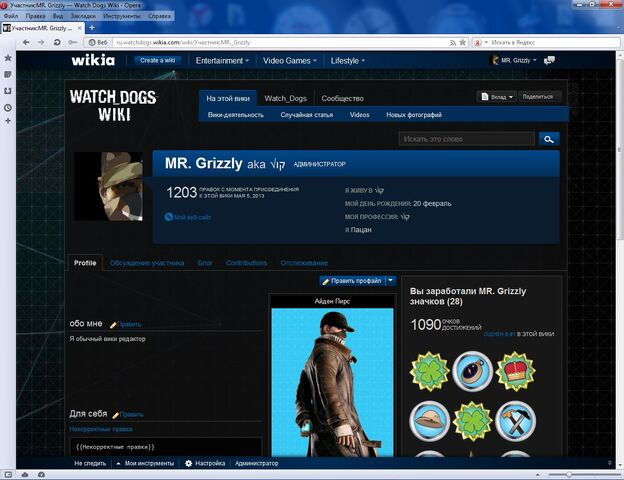Select the Сообщество navigation tab
The width and height of the screenshot is (624, 480).
pyautogui.click(x=342, y=98)
